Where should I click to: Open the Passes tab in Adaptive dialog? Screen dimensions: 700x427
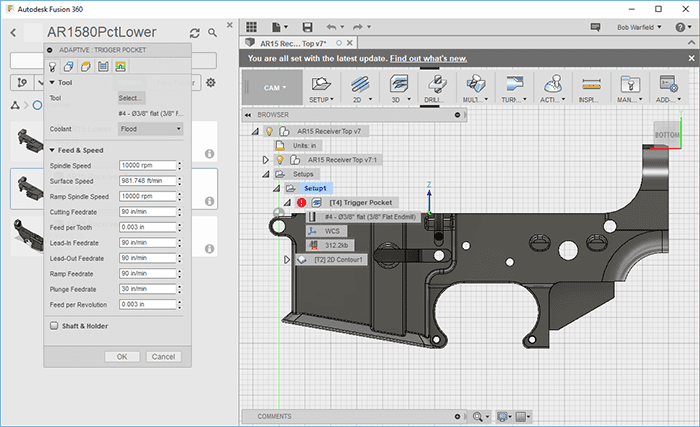pyautogui.click(x=103, y=67)
